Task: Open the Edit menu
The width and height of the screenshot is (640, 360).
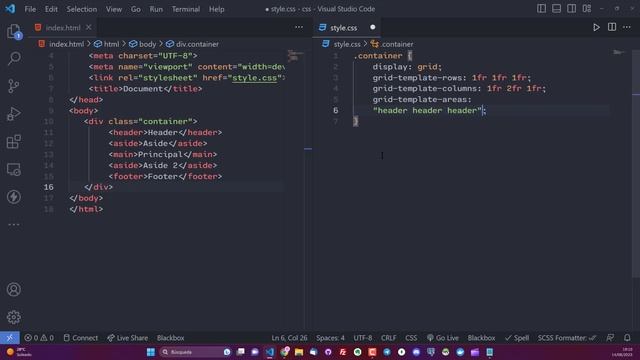Action: (x=51, y=9)
